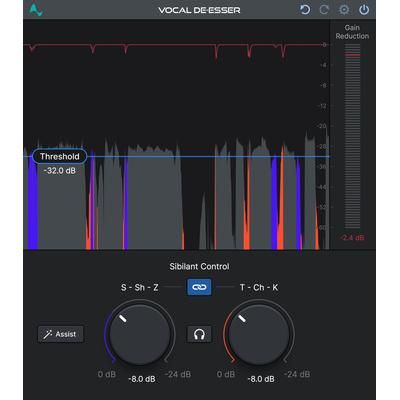Click the redo arrow icon
This screenshot has width=400, height=400.
(324, 10)
